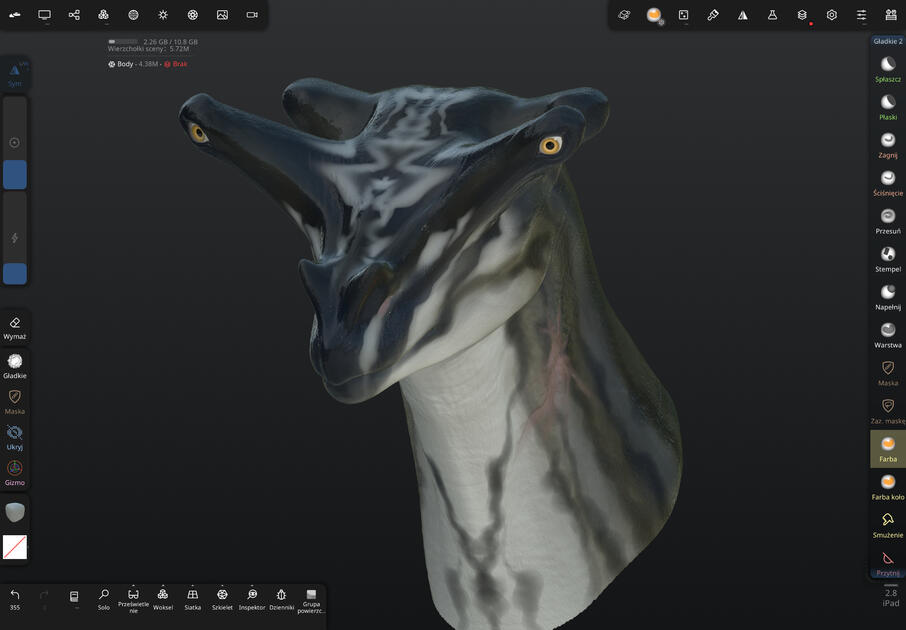Open the dice icon dropdown in top bar
This screenshot has height=630, width=906.
684,15
